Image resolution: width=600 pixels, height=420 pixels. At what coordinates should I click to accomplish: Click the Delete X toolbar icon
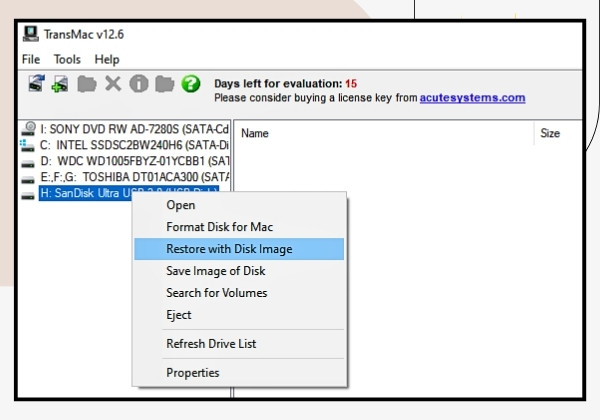click(x=113, y=83)
